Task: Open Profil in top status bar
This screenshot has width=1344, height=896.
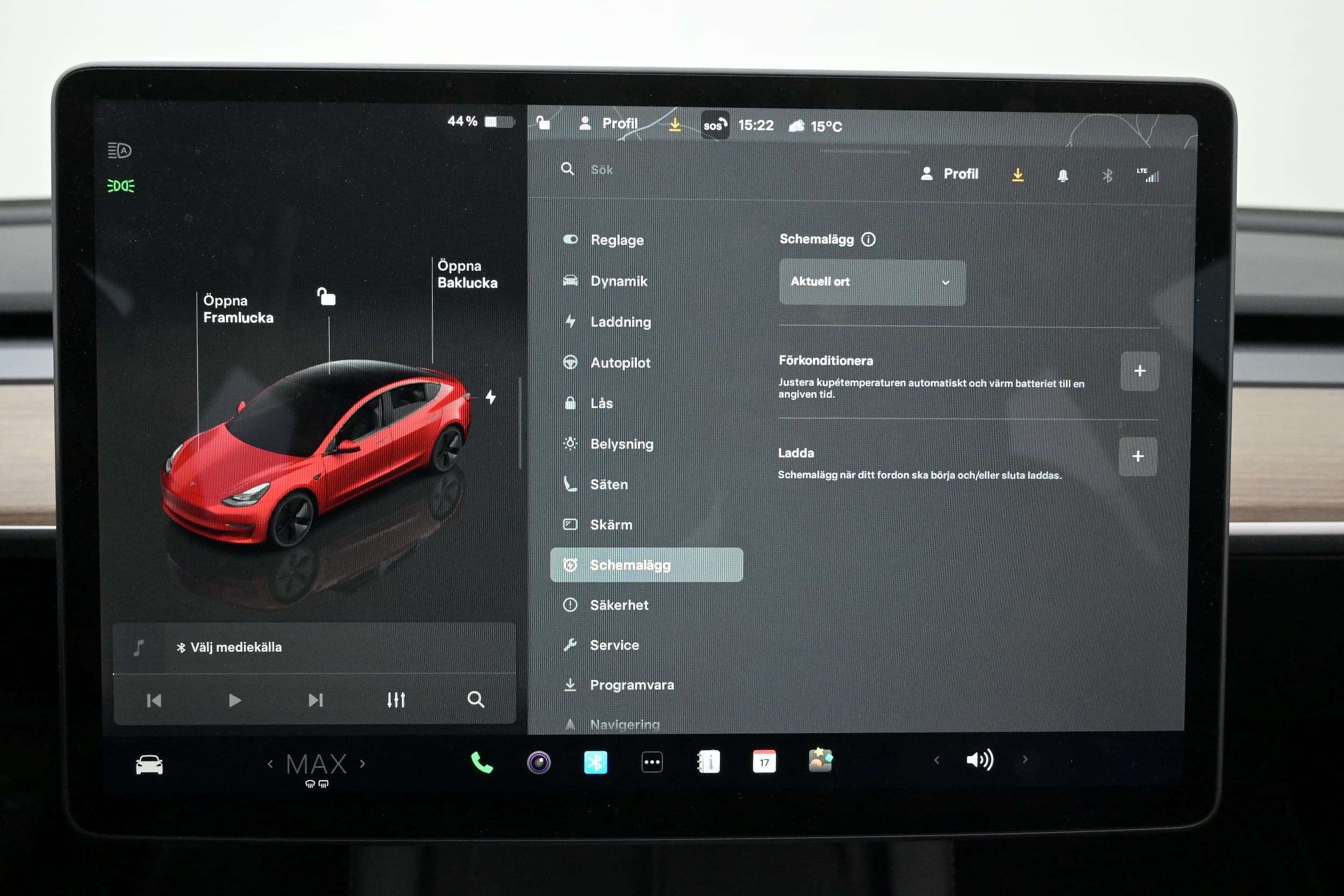Action: 608,124
